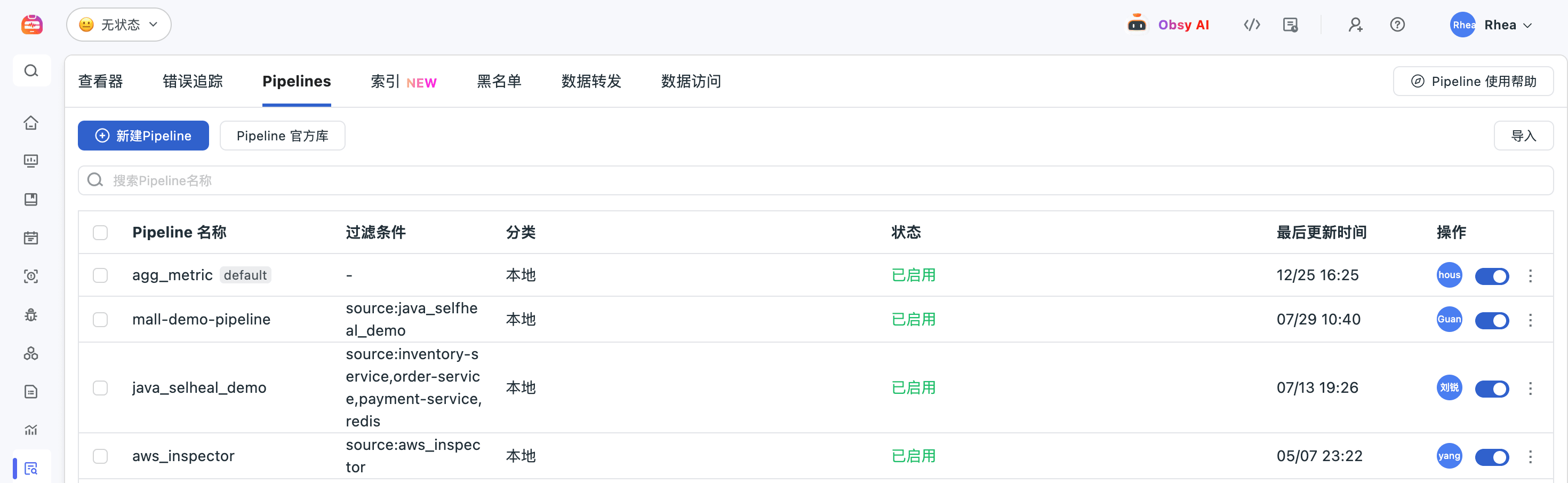Go to home icon in sidebar
Image resolution: width=1568 pixels, height=483 pixels.
[x=31, y=122]
